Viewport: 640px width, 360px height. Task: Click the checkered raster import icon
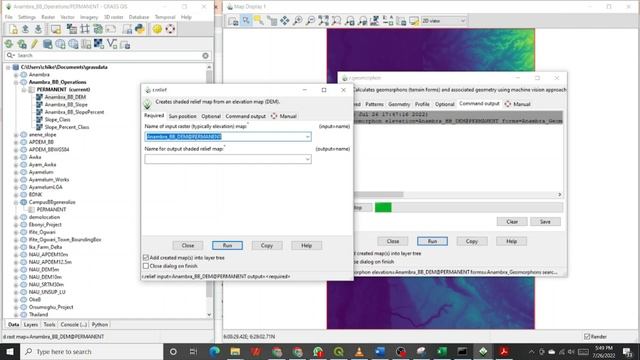click(x=99, y=44)
